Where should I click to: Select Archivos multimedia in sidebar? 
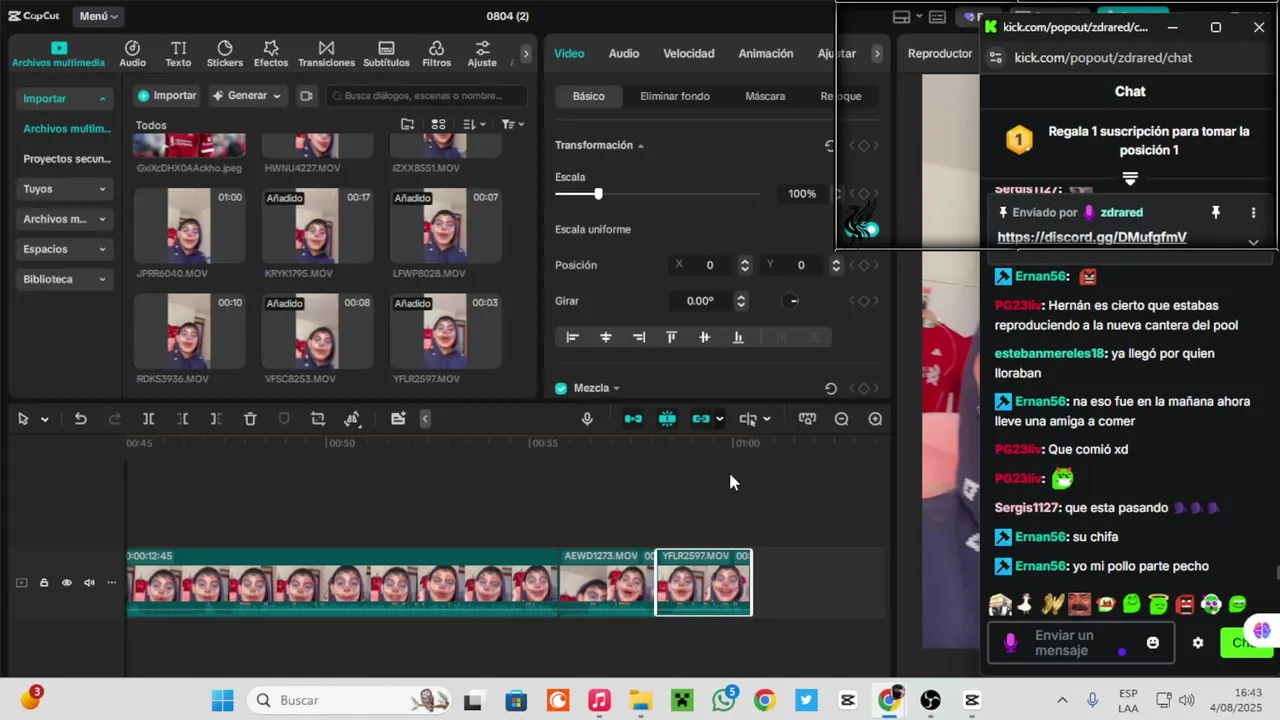click(67, 129)
